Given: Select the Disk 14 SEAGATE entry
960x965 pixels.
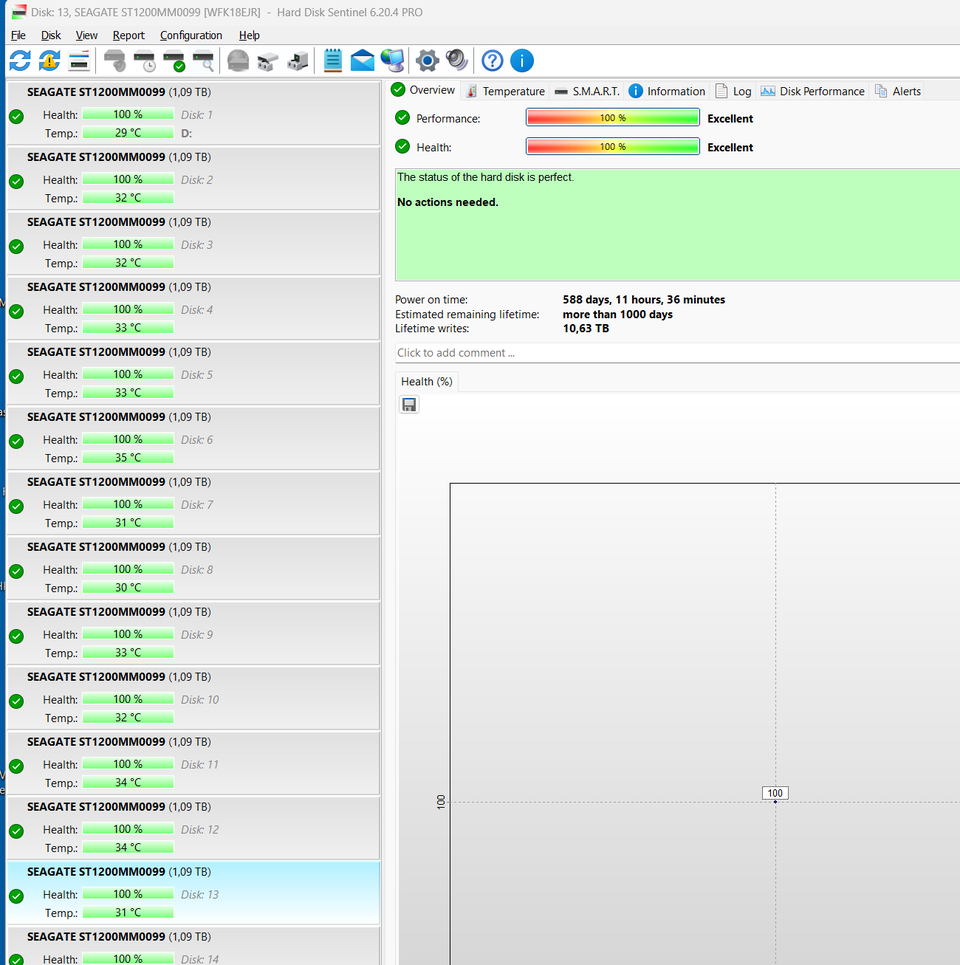Looking at the screenshot, I should (x=193, y=947).
